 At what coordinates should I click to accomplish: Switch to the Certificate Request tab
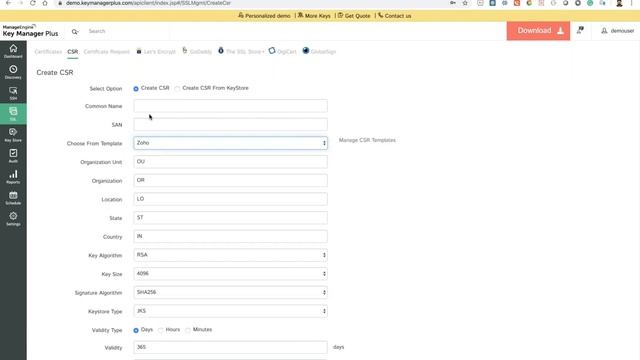tap(107, 52)
